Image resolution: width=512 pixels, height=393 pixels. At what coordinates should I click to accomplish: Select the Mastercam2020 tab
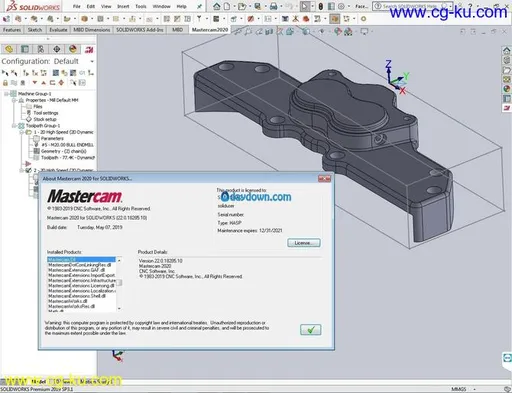pyautogui.click(x=210, y=30)
